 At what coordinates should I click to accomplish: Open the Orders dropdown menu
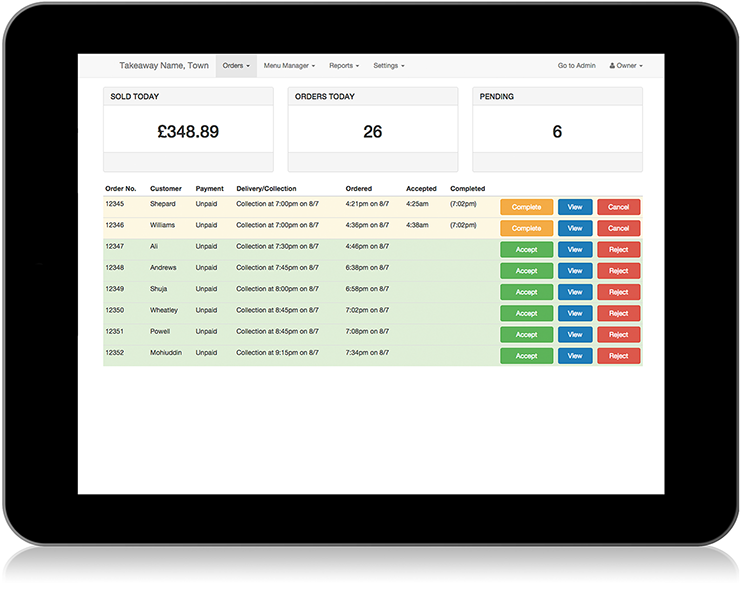[x=236, y=66]
